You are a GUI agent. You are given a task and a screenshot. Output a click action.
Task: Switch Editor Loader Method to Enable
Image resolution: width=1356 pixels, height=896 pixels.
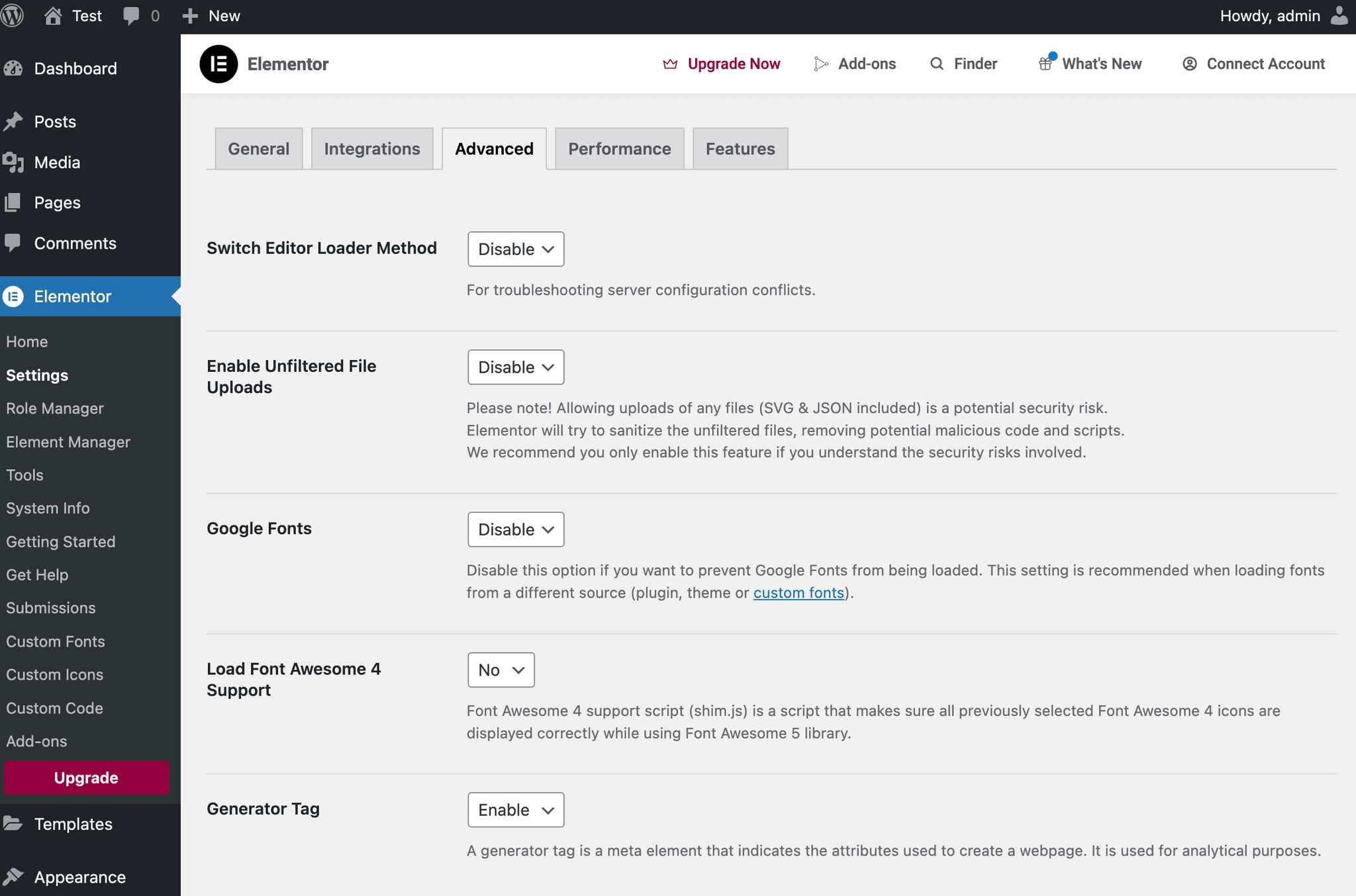515,249
